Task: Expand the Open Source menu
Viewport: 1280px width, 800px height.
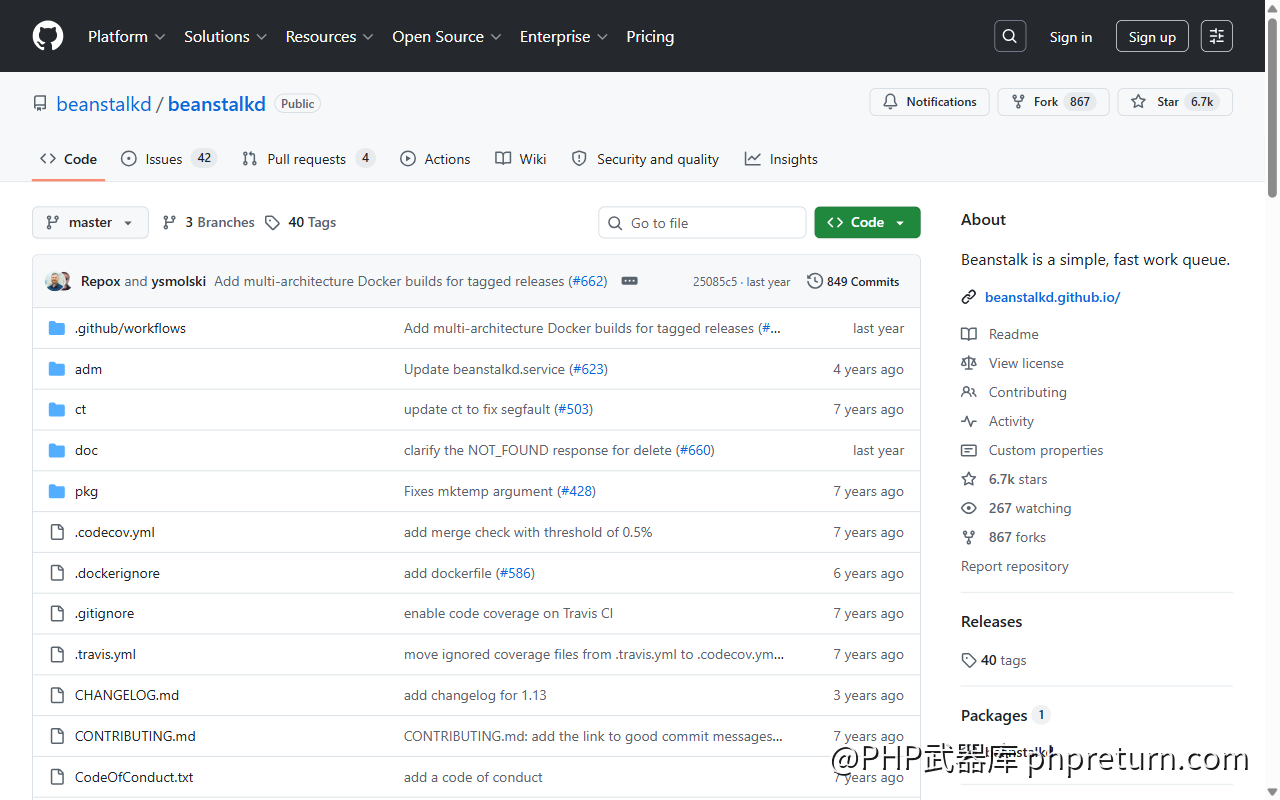Action: coord(447,36)
